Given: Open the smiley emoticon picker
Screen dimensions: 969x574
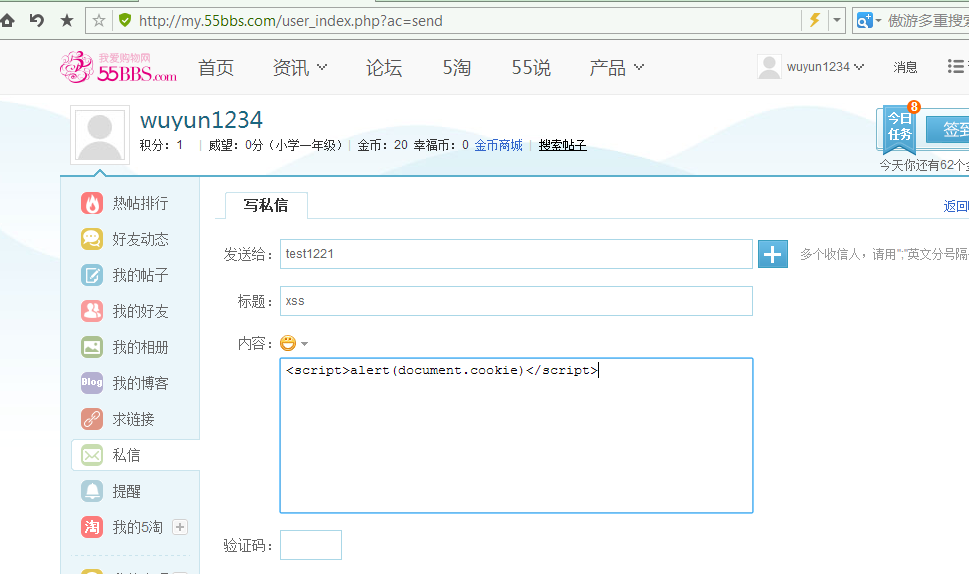Looking at the screenshot, I should tap(288, 343).
